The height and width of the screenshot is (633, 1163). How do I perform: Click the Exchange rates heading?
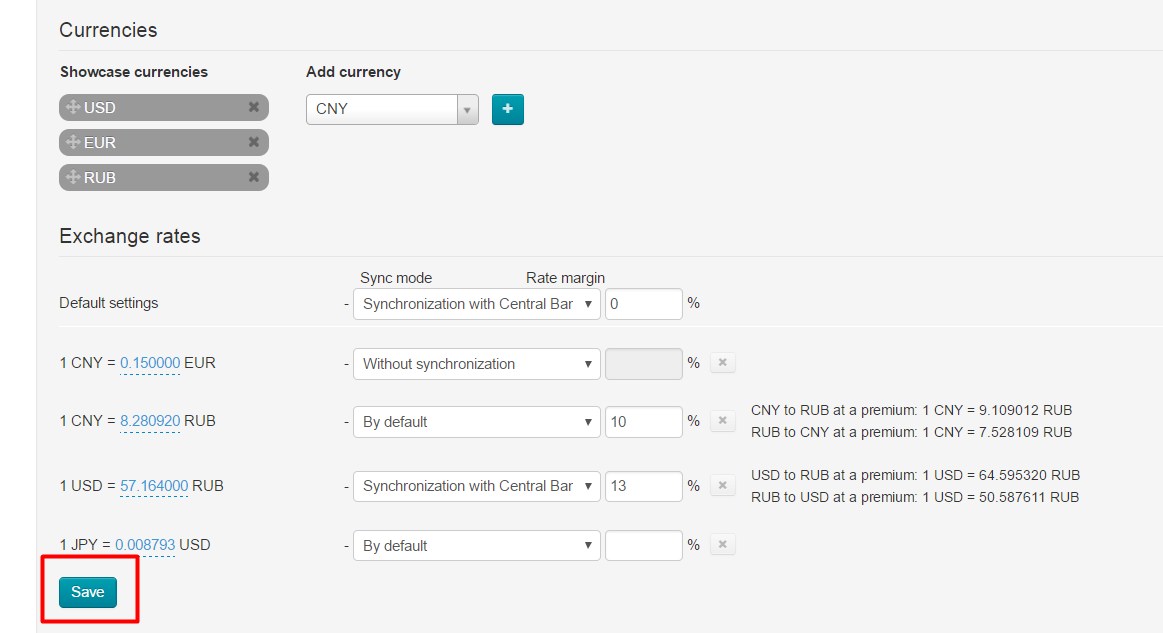click(x=130, y=236)
